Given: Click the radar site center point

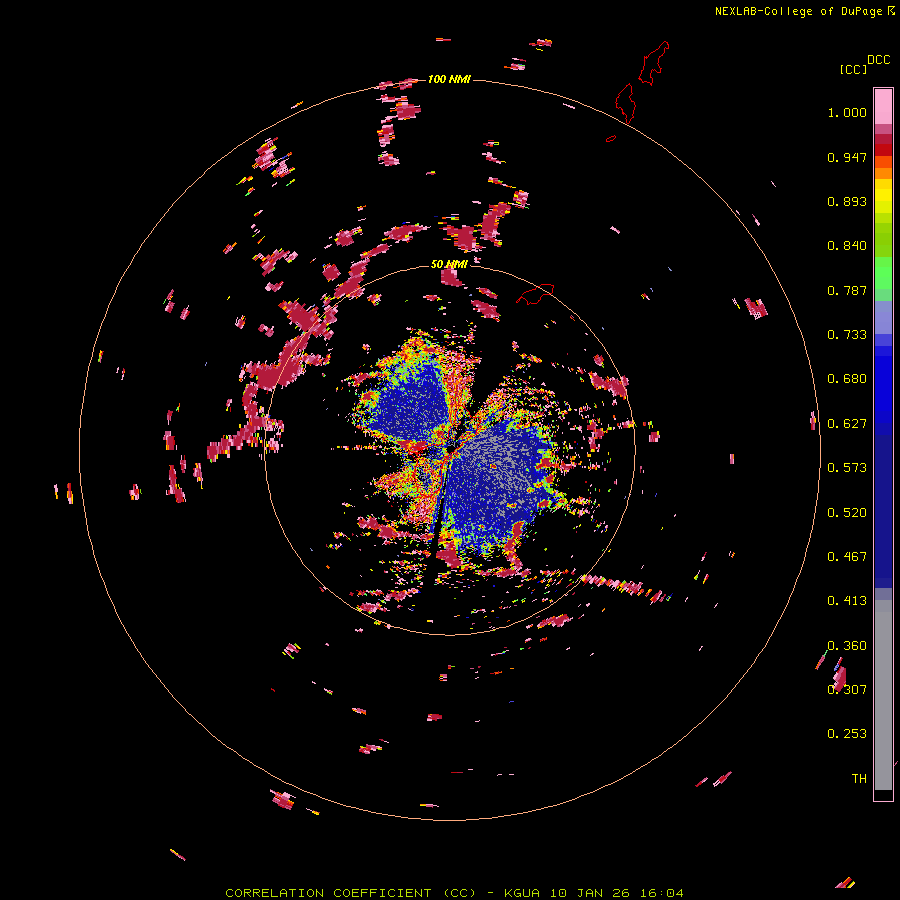Looking at the screenshot, I should point(451,447).
